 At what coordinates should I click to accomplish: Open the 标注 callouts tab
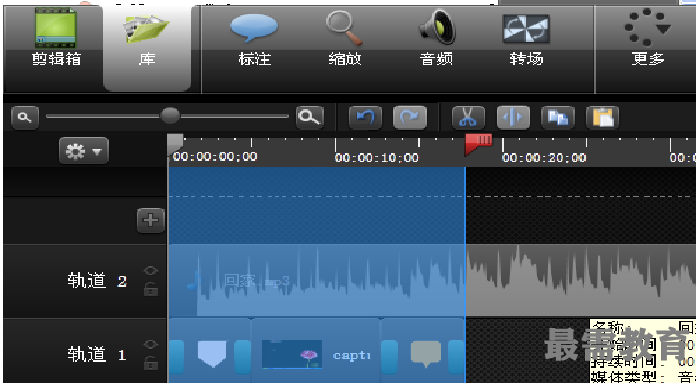(254, 40)
